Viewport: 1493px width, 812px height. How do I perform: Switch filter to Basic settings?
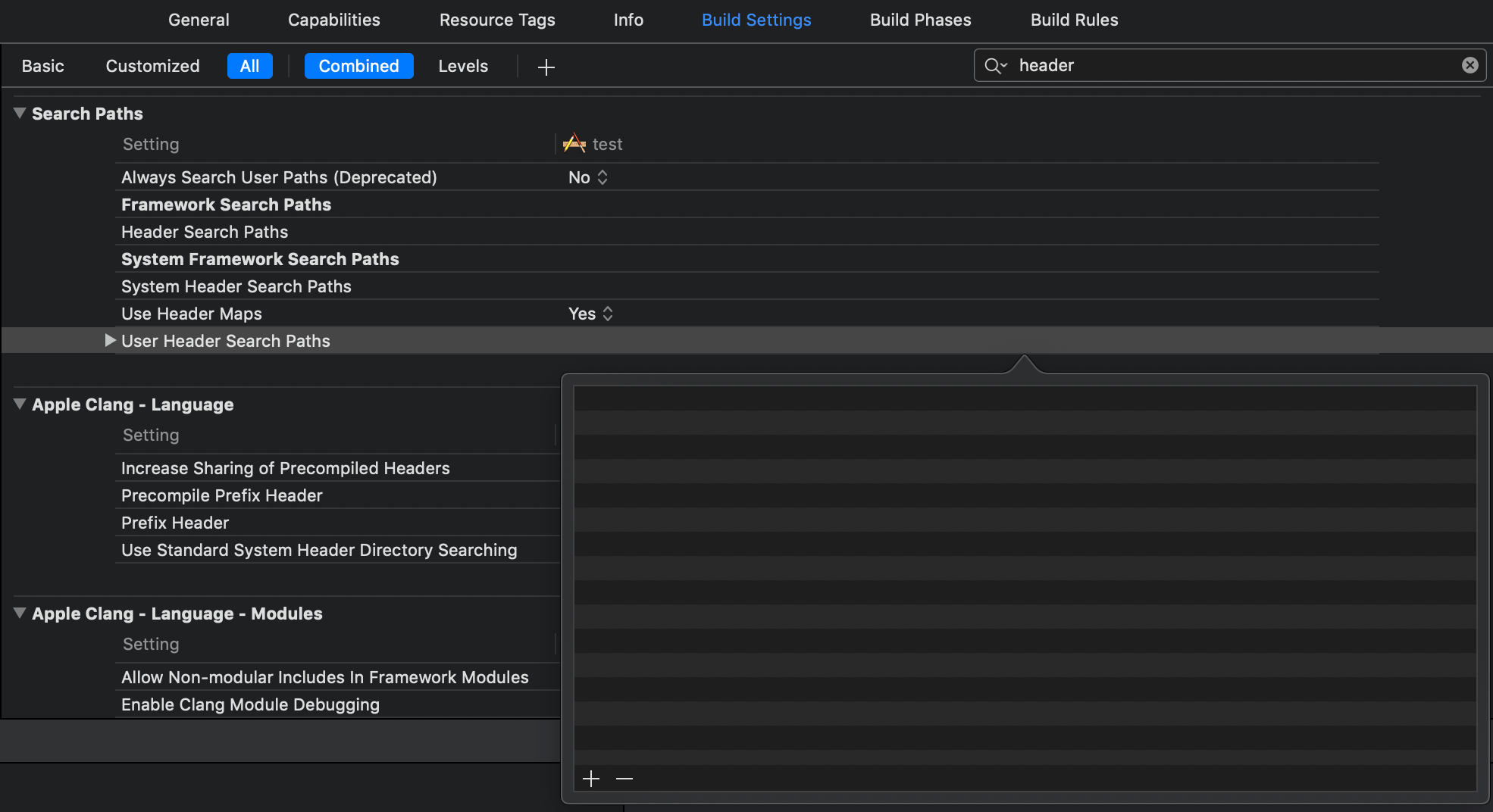43,66
